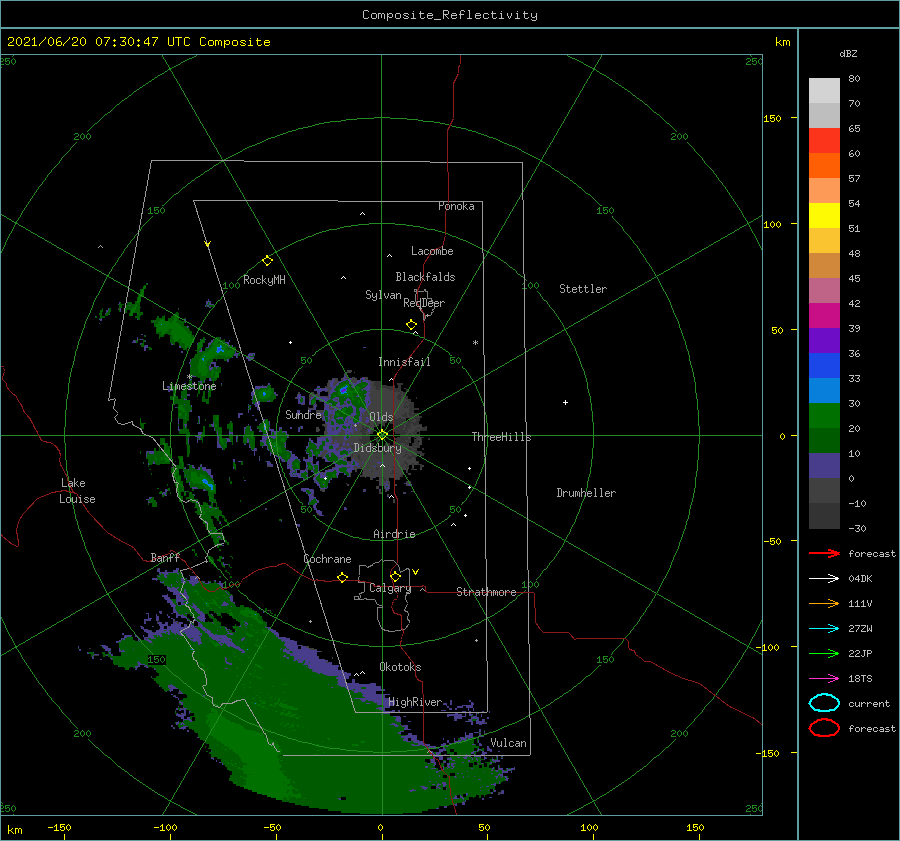Click the current legend label text

(869, 703)
